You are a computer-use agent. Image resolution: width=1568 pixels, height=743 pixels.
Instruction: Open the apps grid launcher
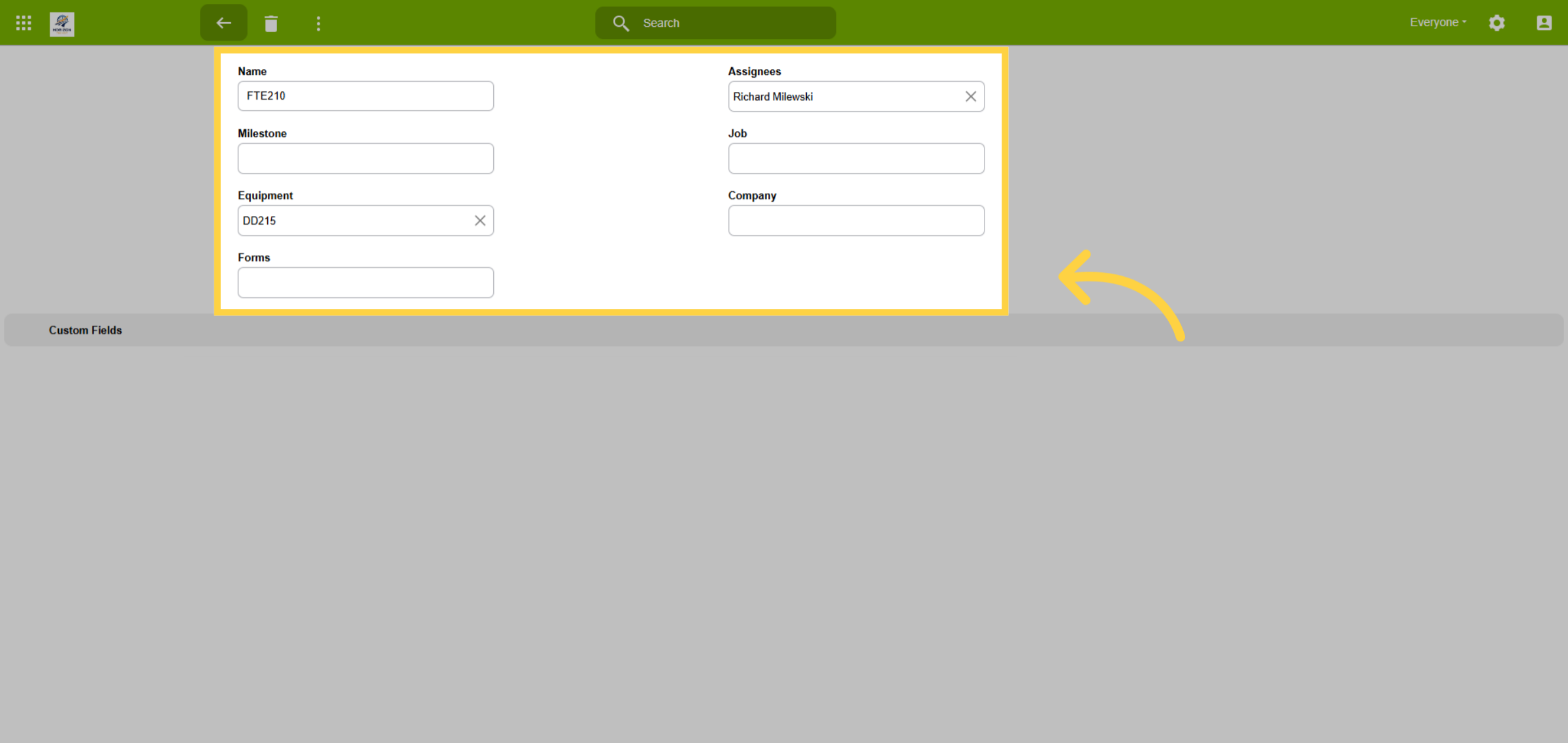tap(24, 24)
